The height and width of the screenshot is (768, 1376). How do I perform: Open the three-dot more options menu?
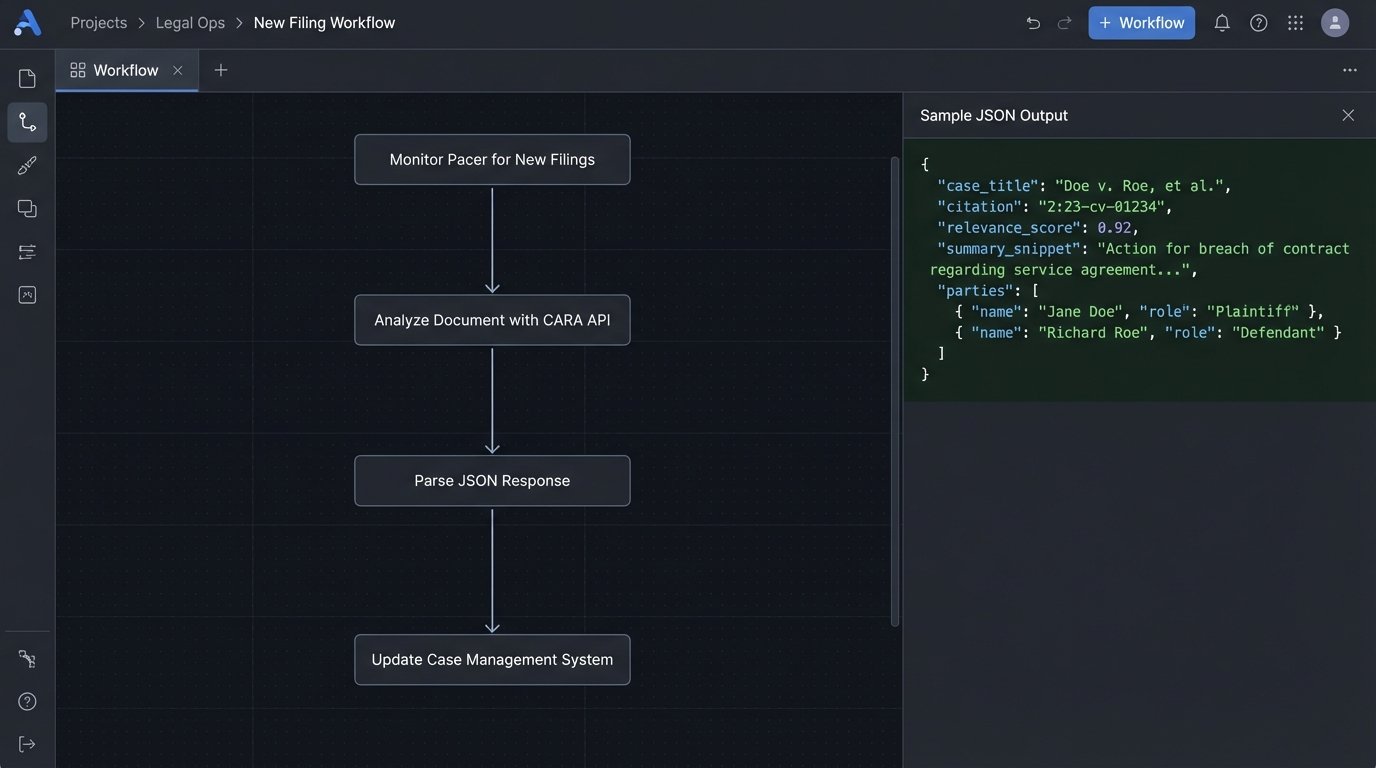(1349, 70)
